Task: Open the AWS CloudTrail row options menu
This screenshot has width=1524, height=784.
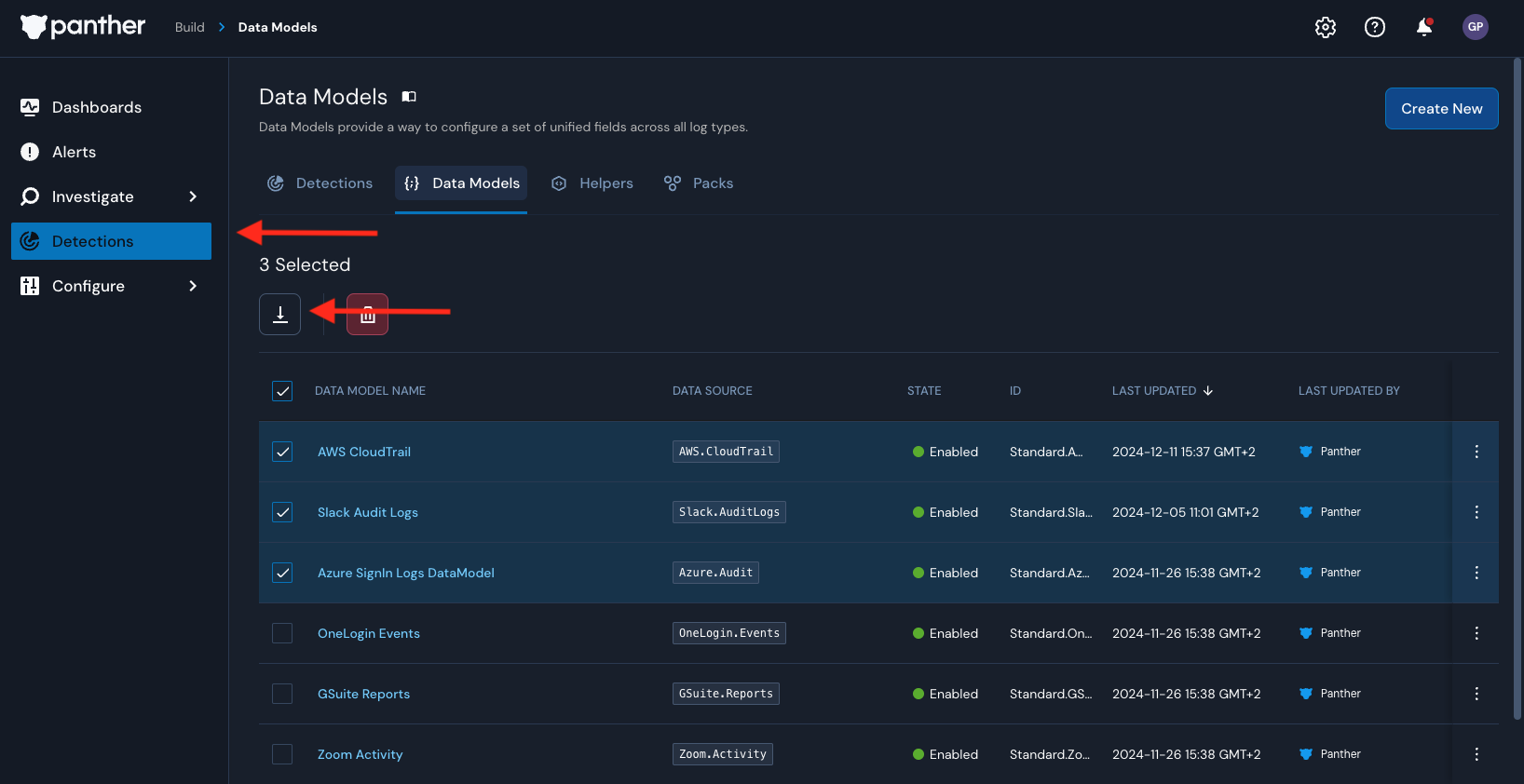Action: coord(1476,452)
